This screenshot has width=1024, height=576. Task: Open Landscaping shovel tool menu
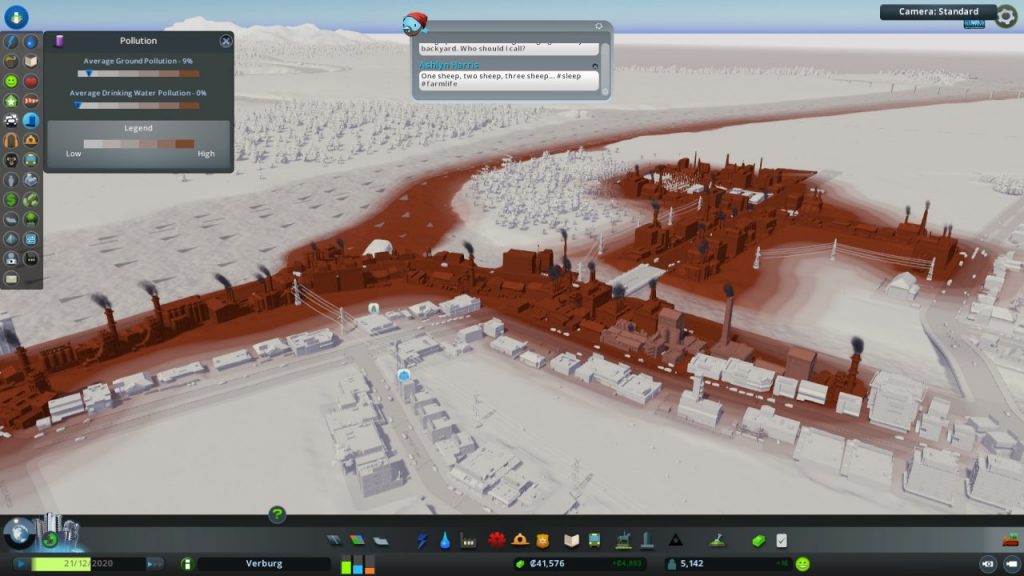(x=717, y=540)
